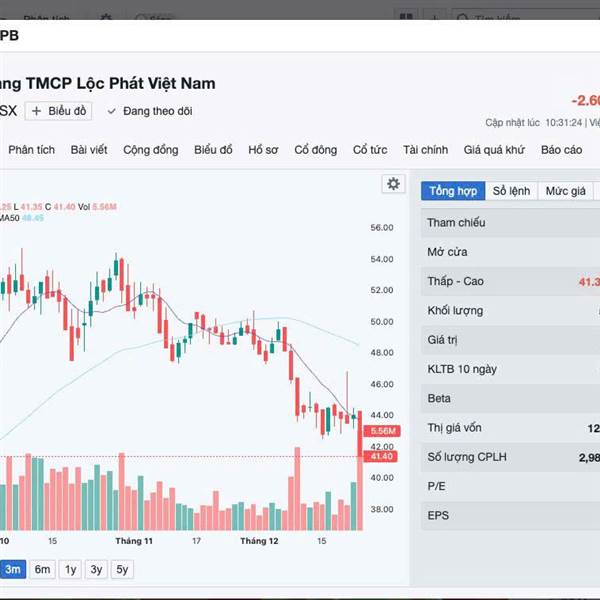The height and width of the screenshot is (600, 600).
Task: View the Cổ tức tab
Action: click(x=370, y=150)
